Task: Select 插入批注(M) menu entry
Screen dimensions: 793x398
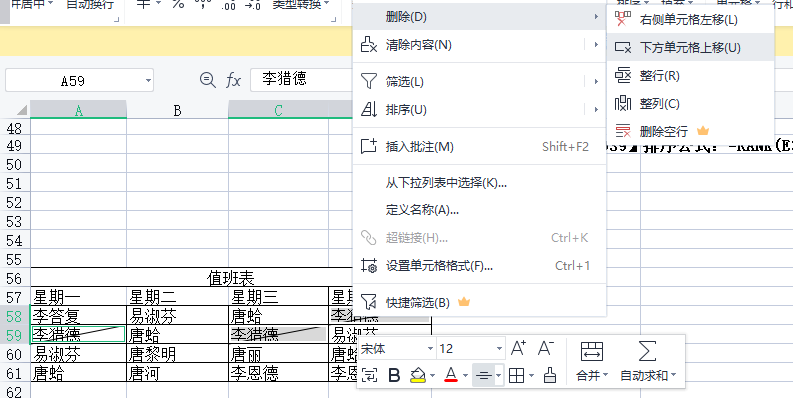Action: 479,146
